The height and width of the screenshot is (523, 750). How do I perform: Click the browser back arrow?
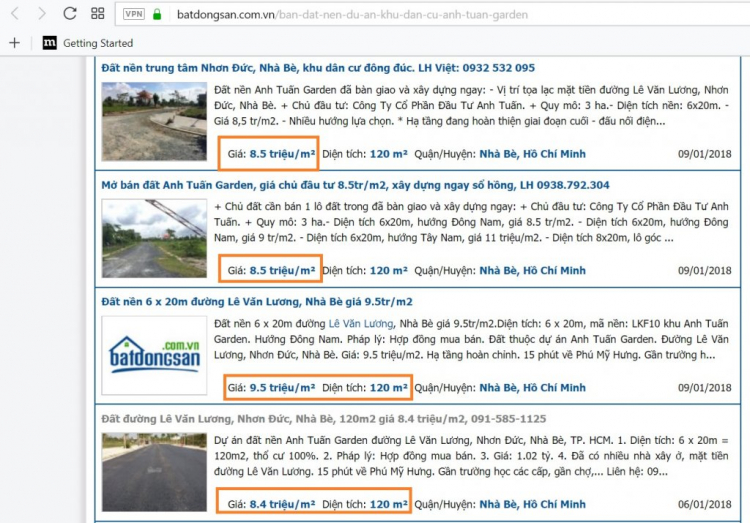15,14
